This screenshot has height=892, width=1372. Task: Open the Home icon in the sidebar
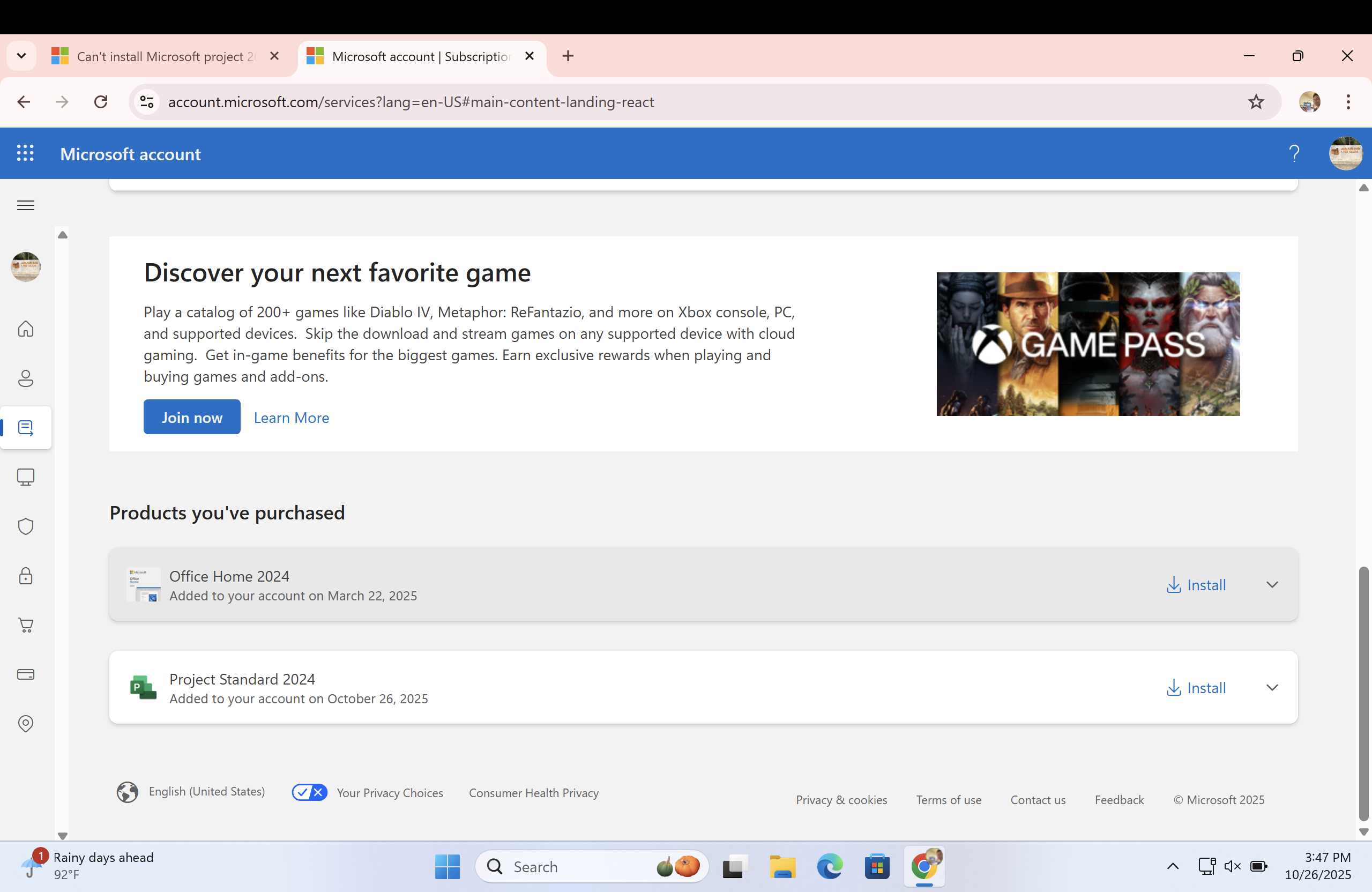coord(25,329)
